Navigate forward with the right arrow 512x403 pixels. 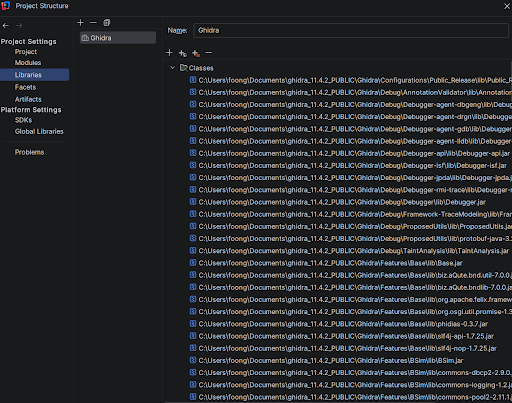tap(19, 26)
